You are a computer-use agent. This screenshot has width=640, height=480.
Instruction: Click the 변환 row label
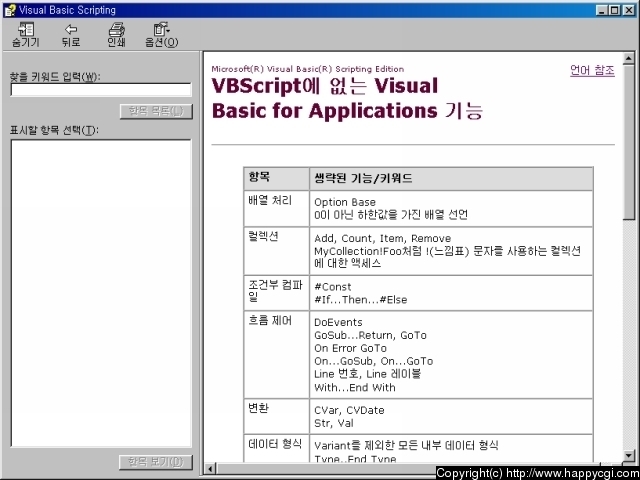pyautogui.click(x=258, y=408)
